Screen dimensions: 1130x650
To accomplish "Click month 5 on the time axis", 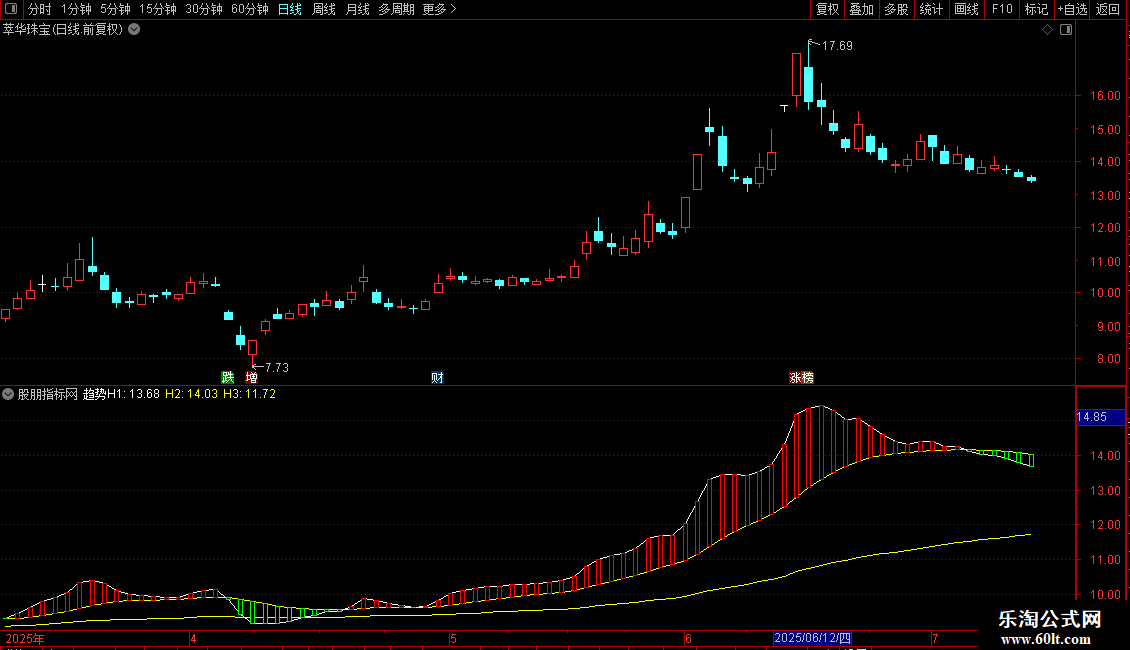I will coord(453,638).
